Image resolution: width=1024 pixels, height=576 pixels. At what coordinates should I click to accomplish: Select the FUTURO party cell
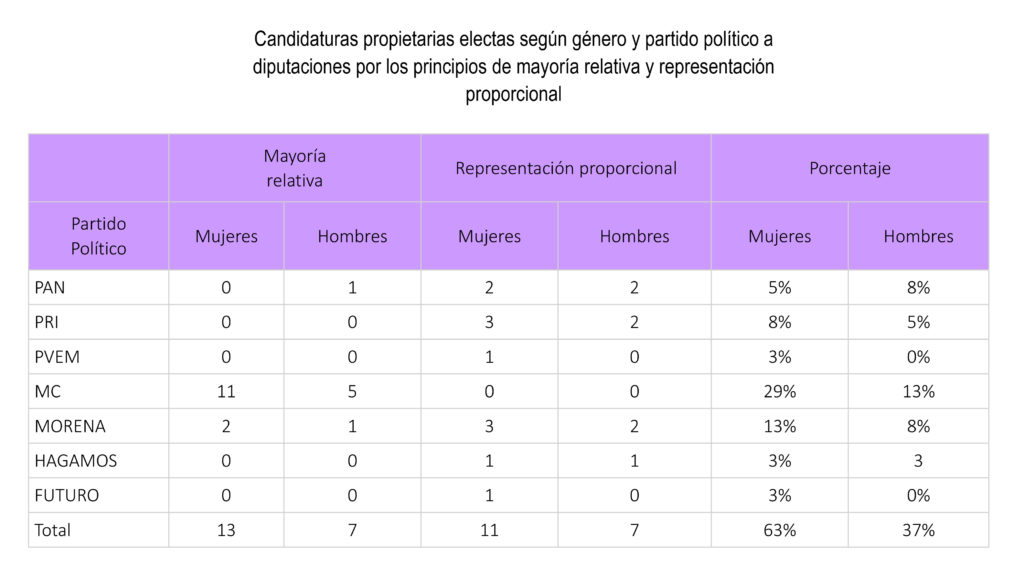67,495
